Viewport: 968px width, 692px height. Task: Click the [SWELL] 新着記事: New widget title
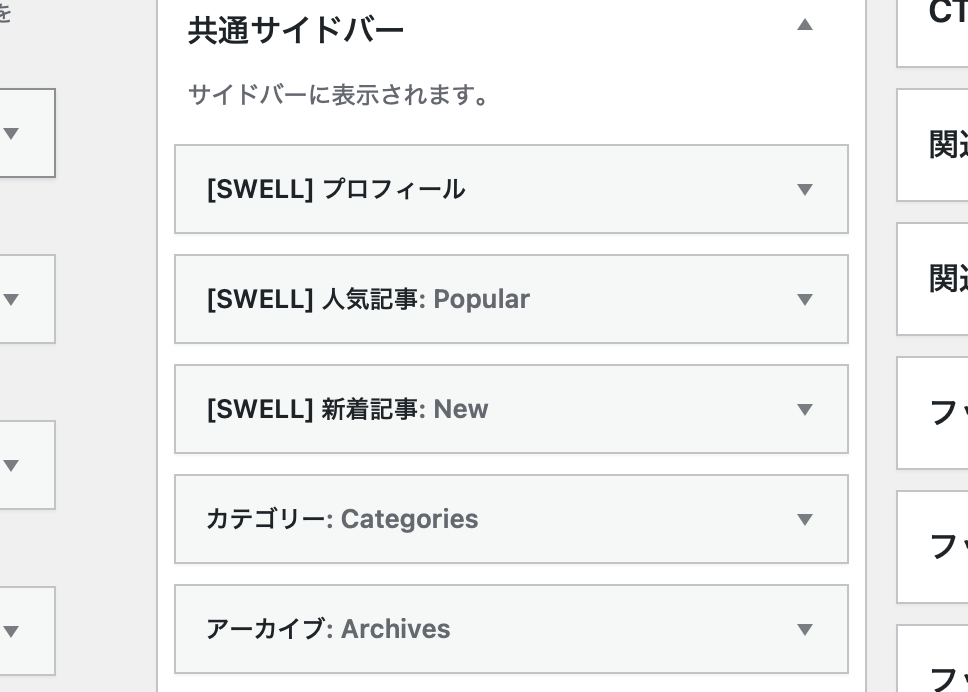347,410
